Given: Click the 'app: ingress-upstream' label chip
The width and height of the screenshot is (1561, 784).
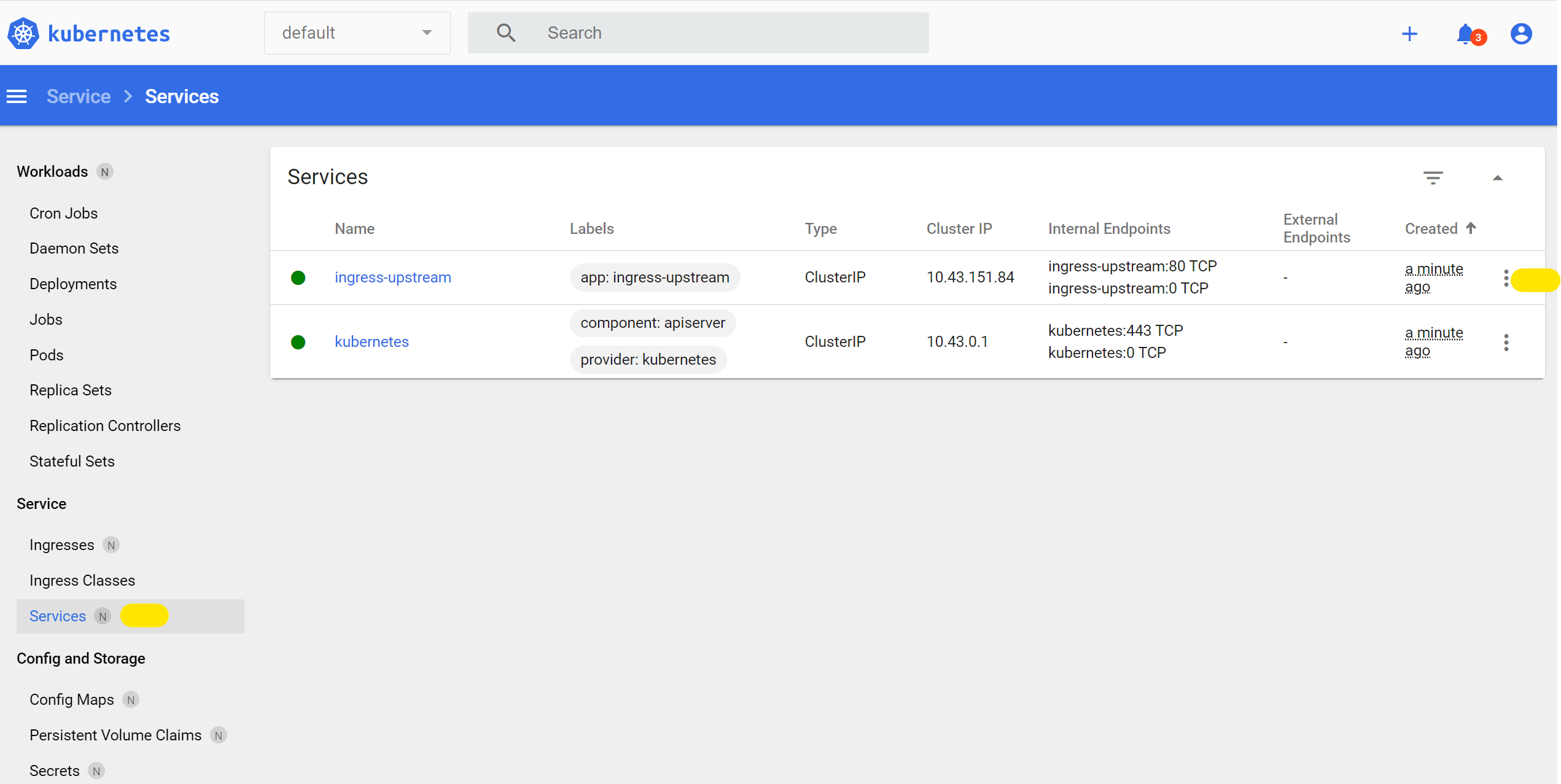Looking at the screenshot, I should pyautogui.click(x=655, y=278).
